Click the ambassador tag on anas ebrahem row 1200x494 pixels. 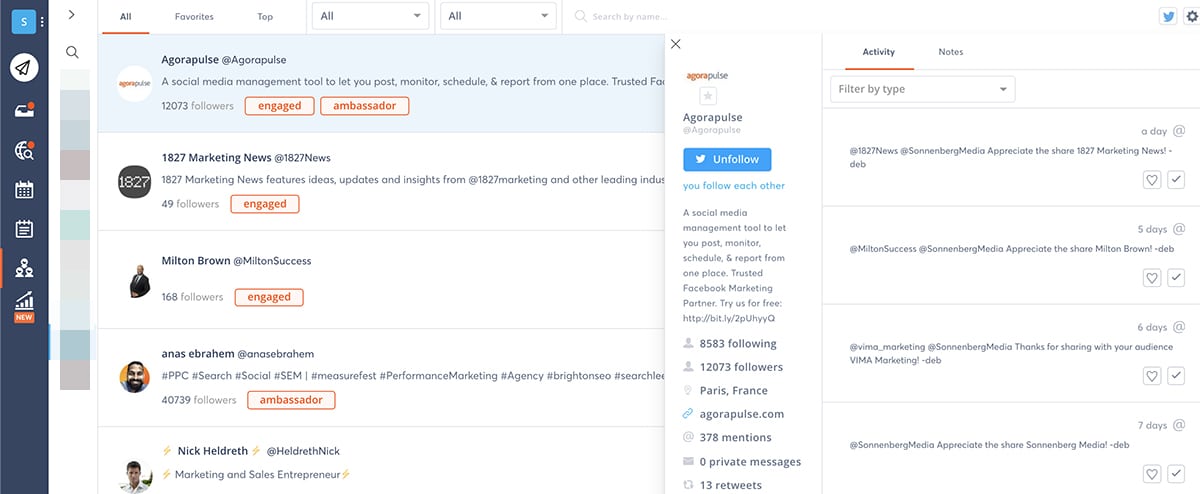291,400
